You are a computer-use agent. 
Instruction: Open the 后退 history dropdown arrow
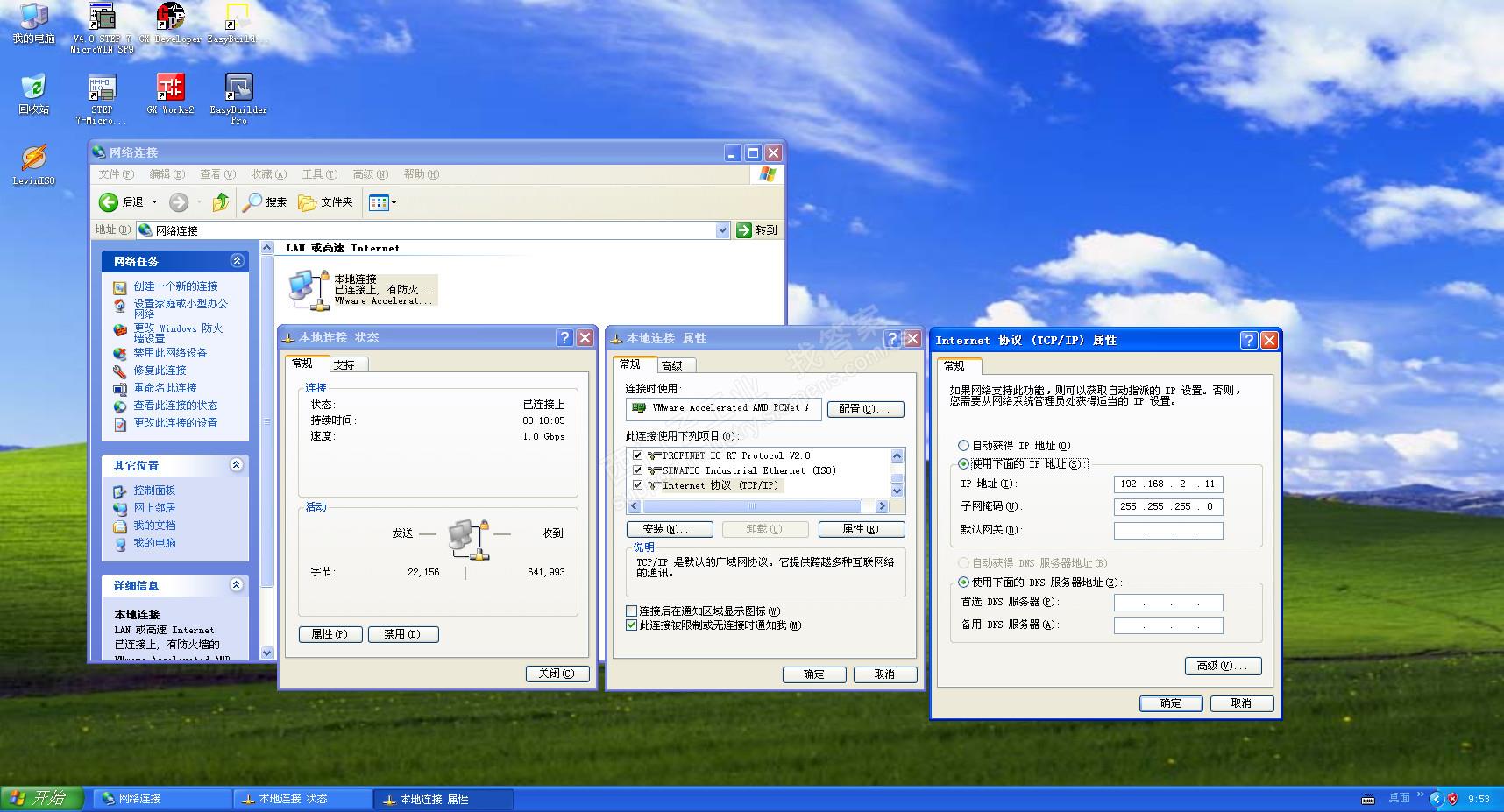point(155,202)
